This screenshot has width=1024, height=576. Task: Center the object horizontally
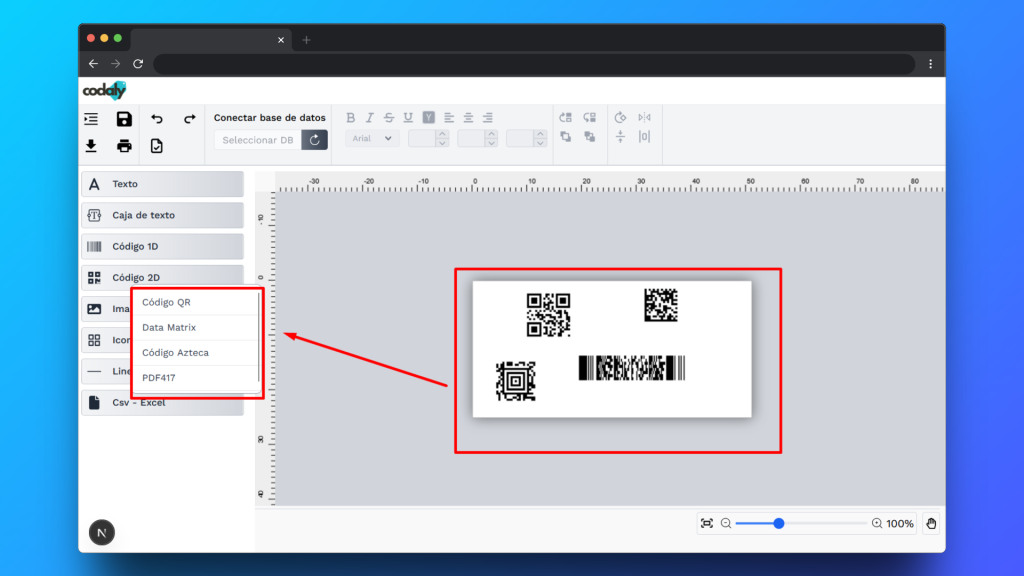click(645, 136)
